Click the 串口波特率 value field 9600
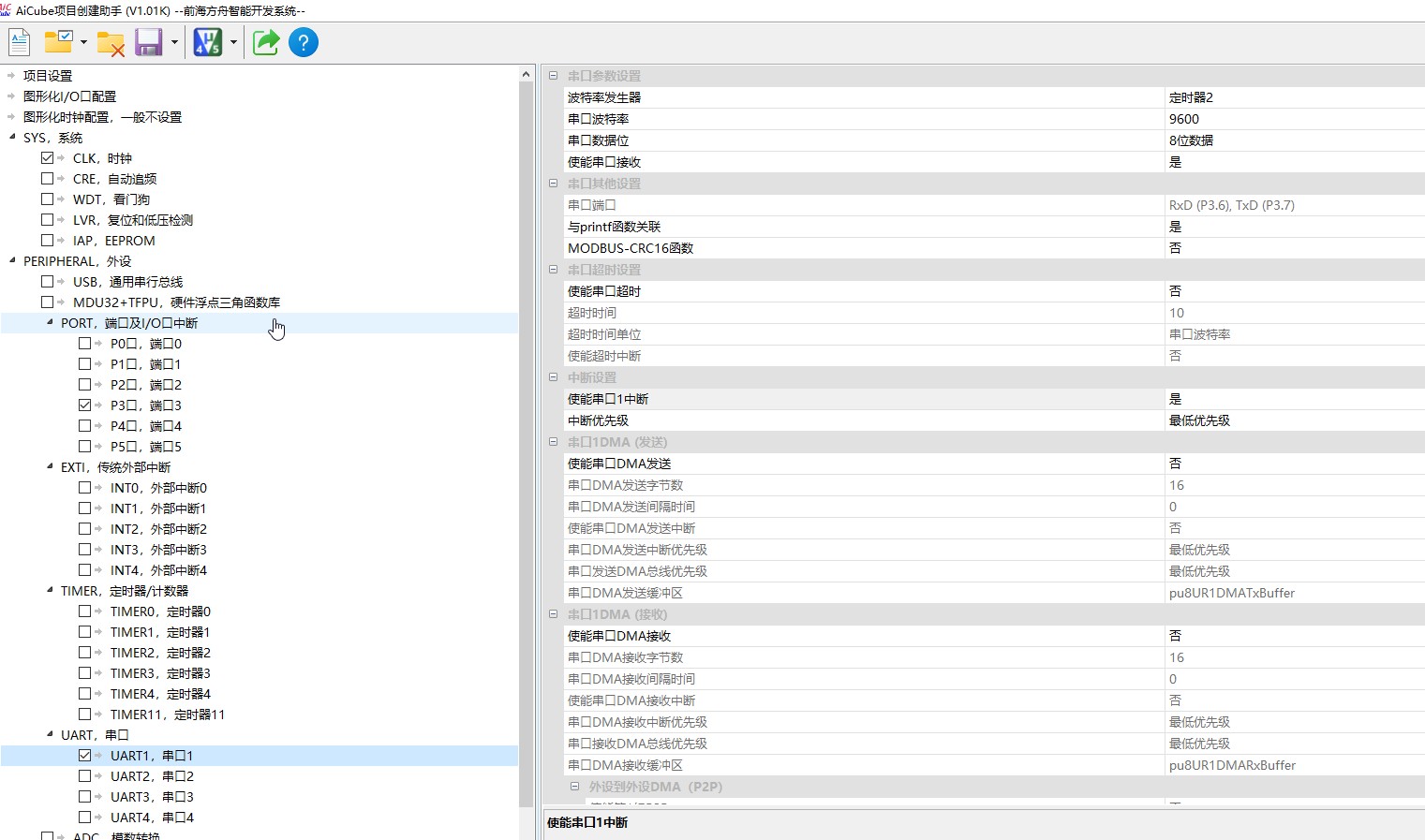Viewport: 1425px width, 840px height. (1293, 119)
